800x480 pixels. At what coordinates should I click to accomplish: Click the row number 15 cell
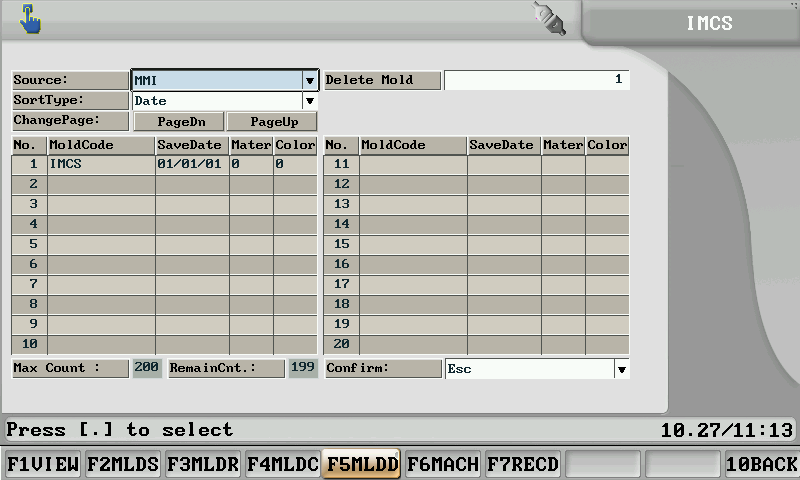pyautogui.click(x=341, y=244)
